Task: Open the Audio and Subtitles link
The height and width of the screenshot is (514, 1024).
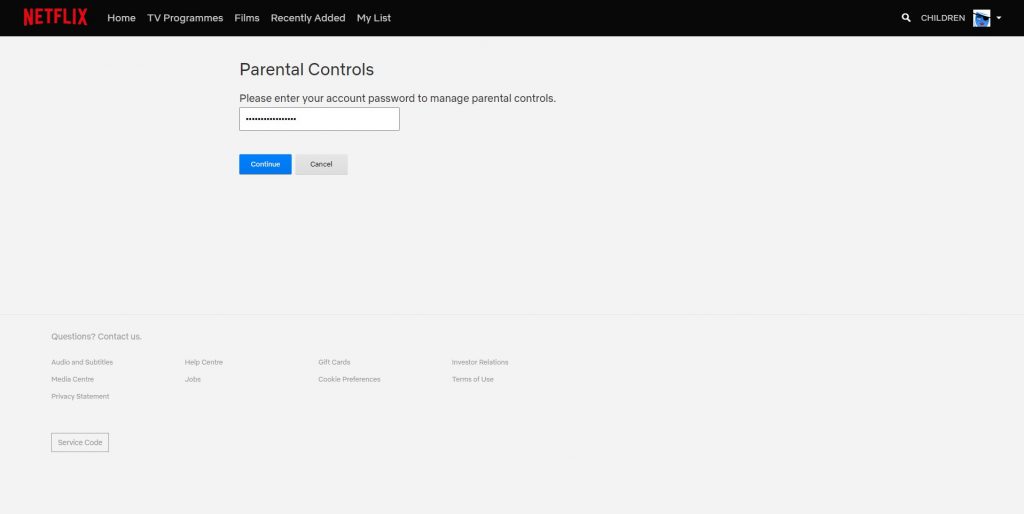Action: pyautogui.click(x=82, y=362)
